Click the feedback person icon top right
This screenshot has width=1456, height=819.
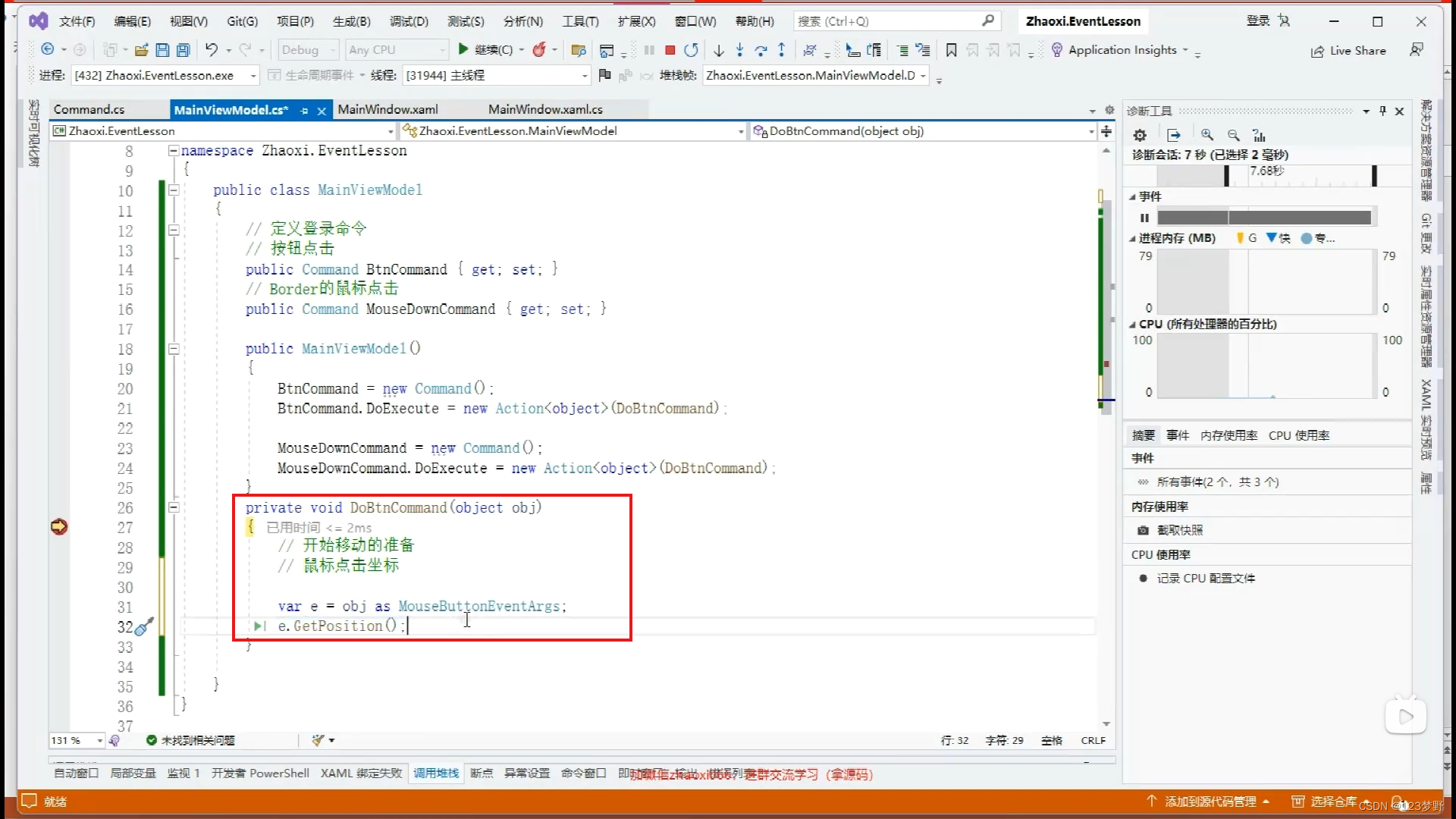[x=1416, y=50]
